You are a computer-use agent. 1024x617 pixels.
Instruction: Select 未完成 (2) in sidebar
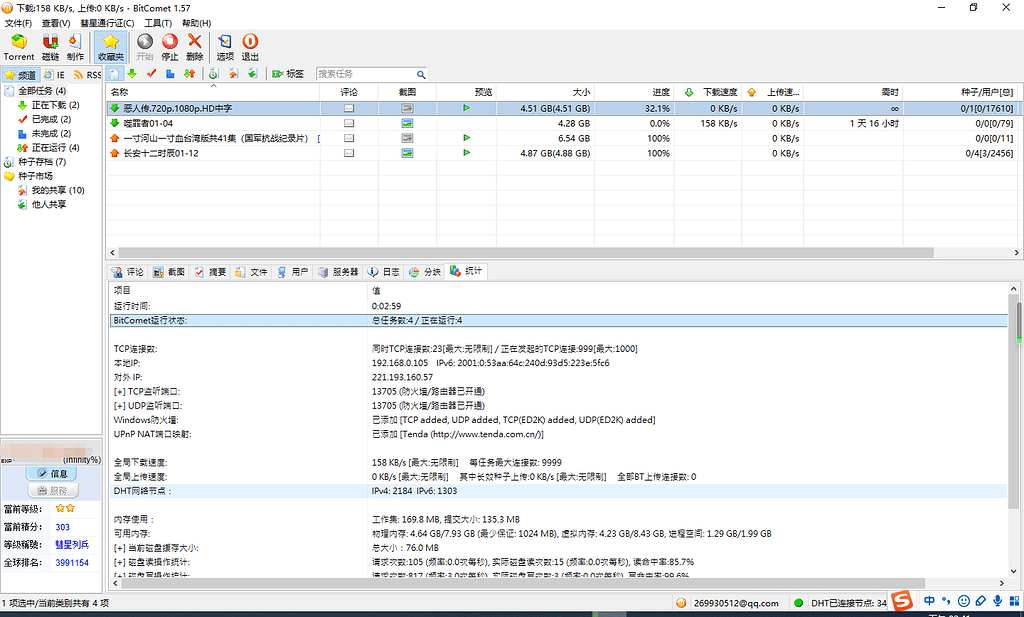(52, 133)
